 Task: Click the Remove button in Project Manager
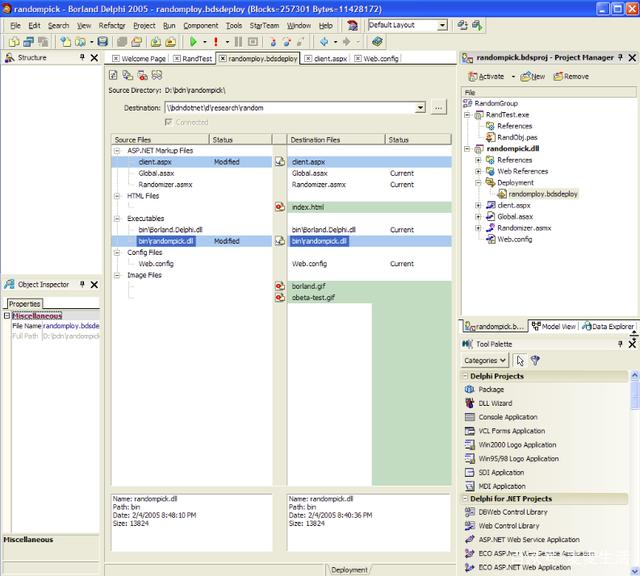coord(571,76)
